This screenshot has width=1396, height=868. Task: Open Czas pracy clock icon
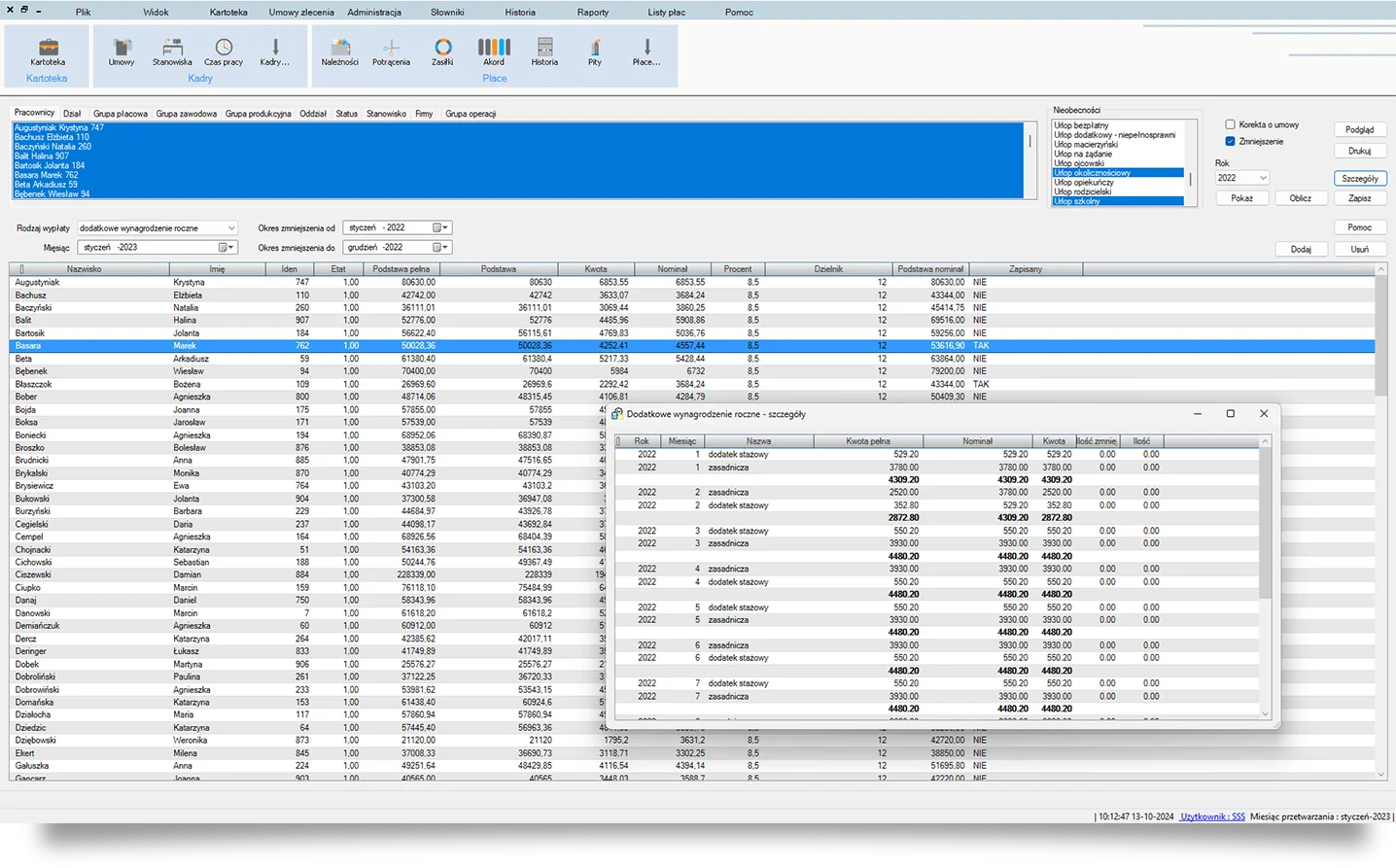point(224,48)
